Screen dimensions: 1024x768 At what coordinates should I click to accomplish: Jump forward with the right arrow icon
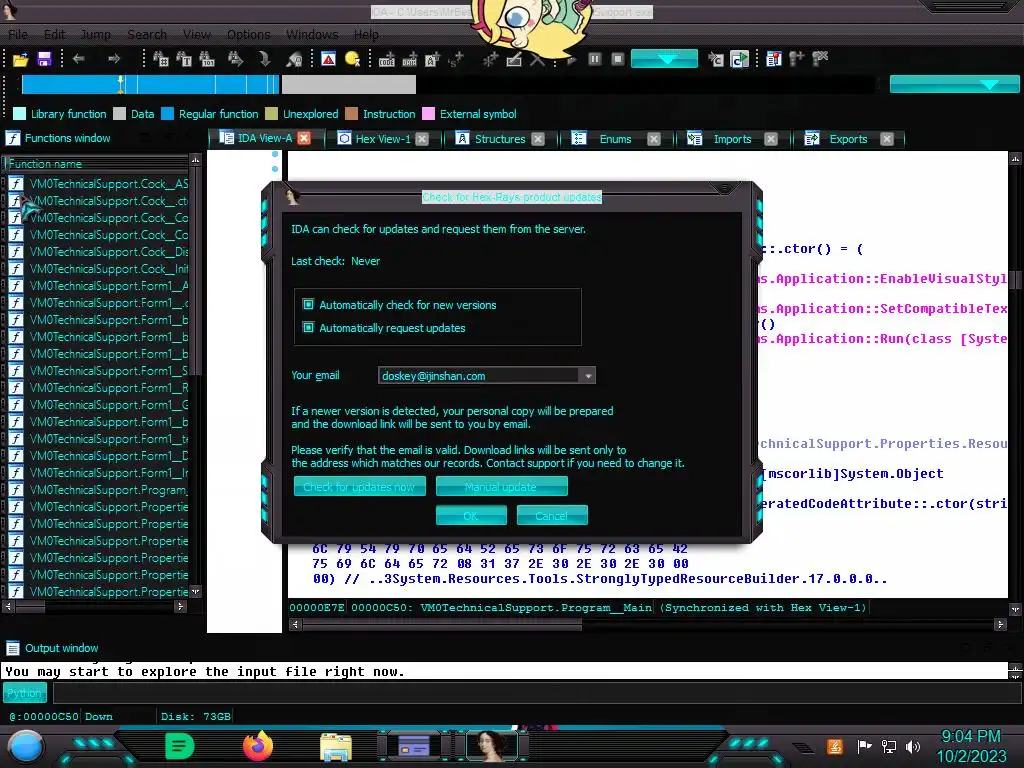(114, 59)
